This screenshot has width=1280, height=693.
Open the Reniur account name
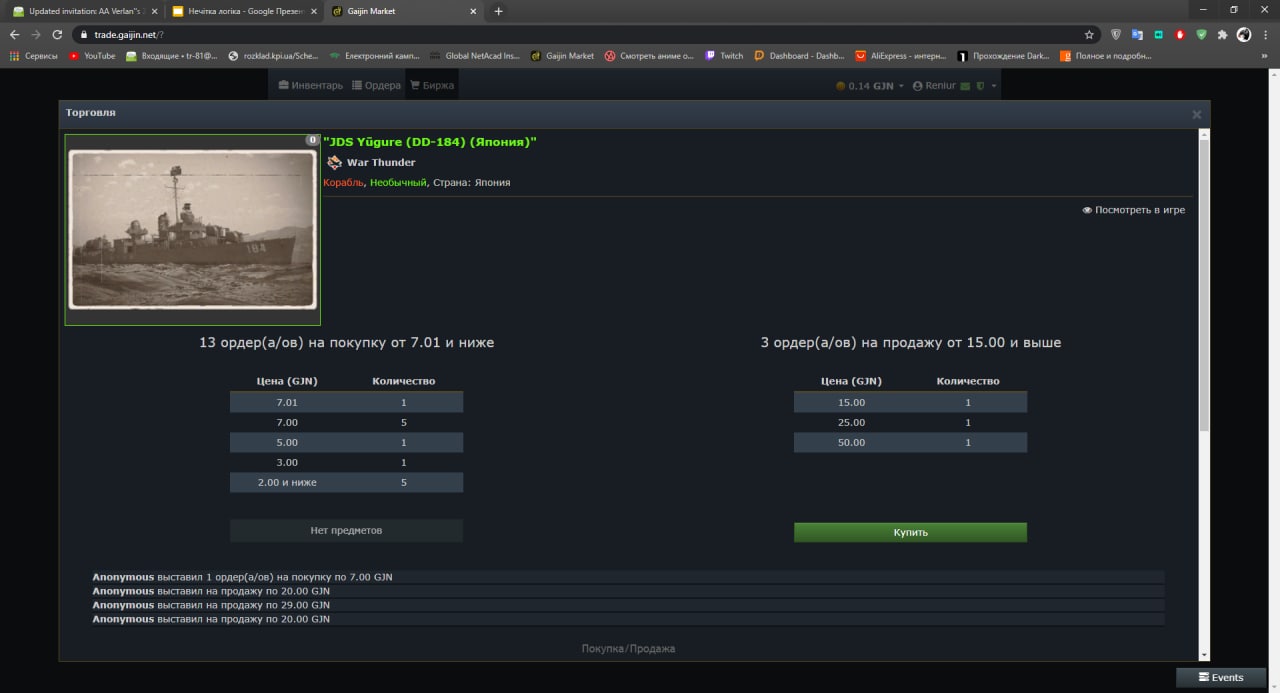940,86
